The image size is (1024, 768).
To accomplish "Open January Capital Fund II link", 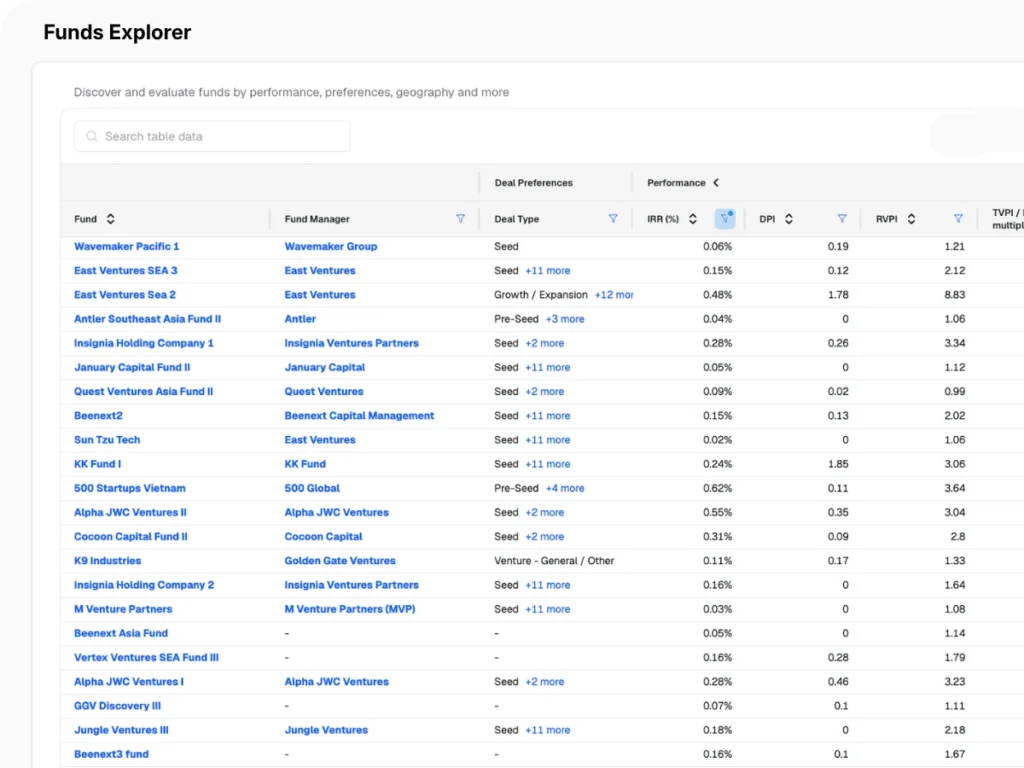I will [132, 367].
